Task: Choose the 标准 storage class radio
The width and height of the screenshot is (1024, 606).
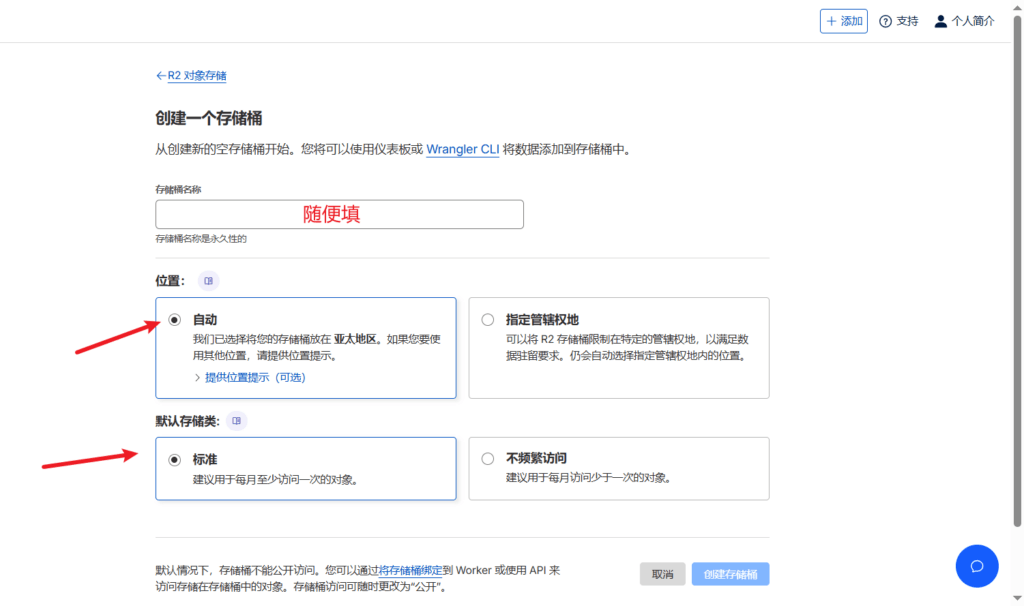Action: pos(175,460)
